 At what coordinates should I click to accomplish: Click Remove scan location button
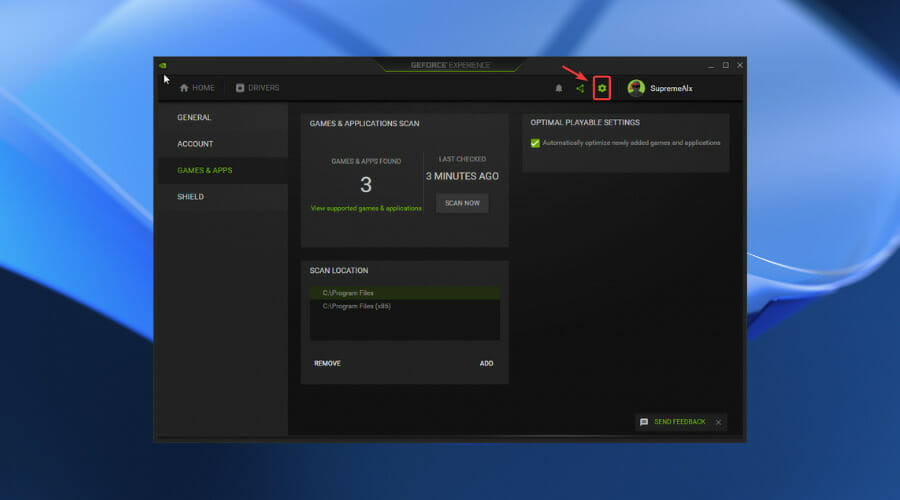tap(327, 363)
